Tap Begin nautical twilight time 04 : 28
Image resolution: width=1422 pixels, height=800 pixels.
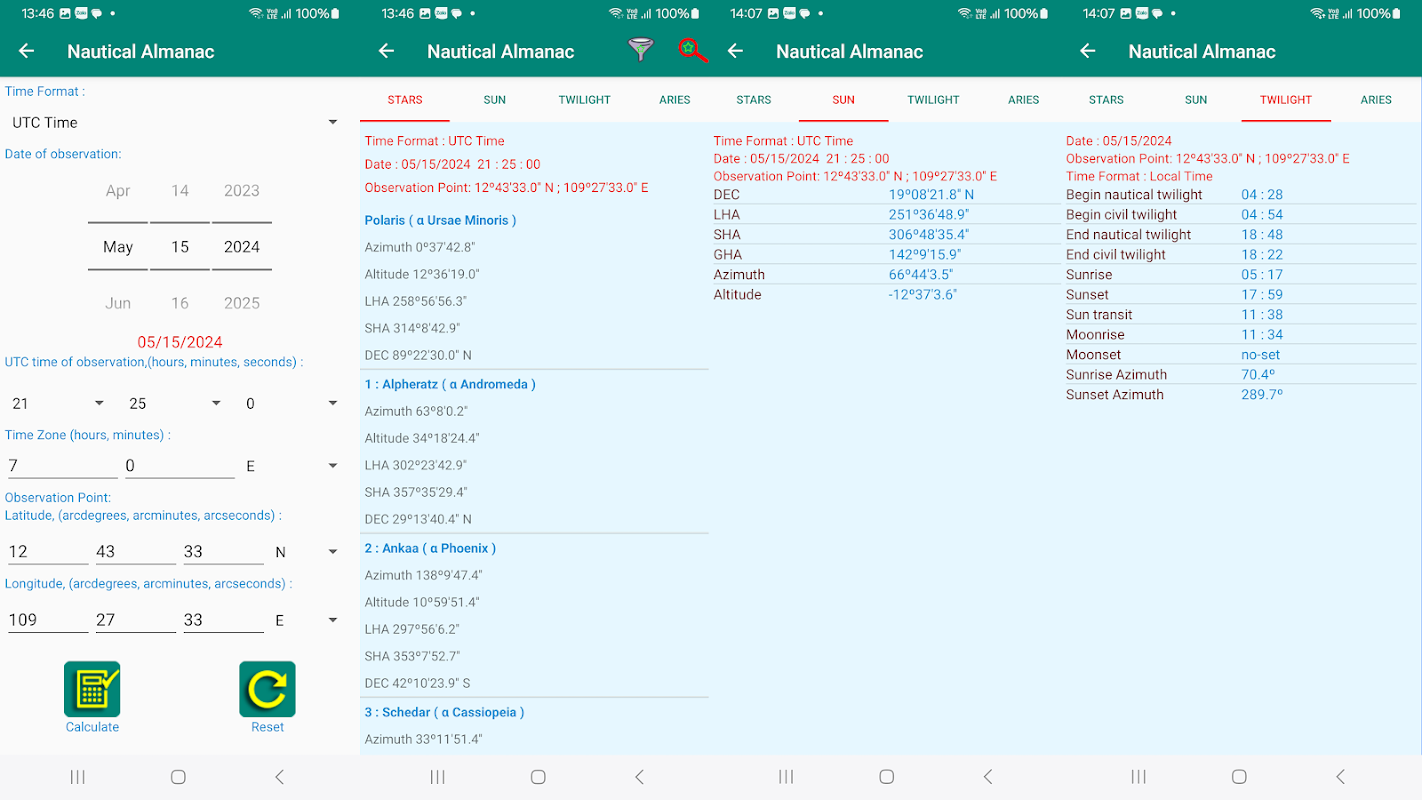1262,195
